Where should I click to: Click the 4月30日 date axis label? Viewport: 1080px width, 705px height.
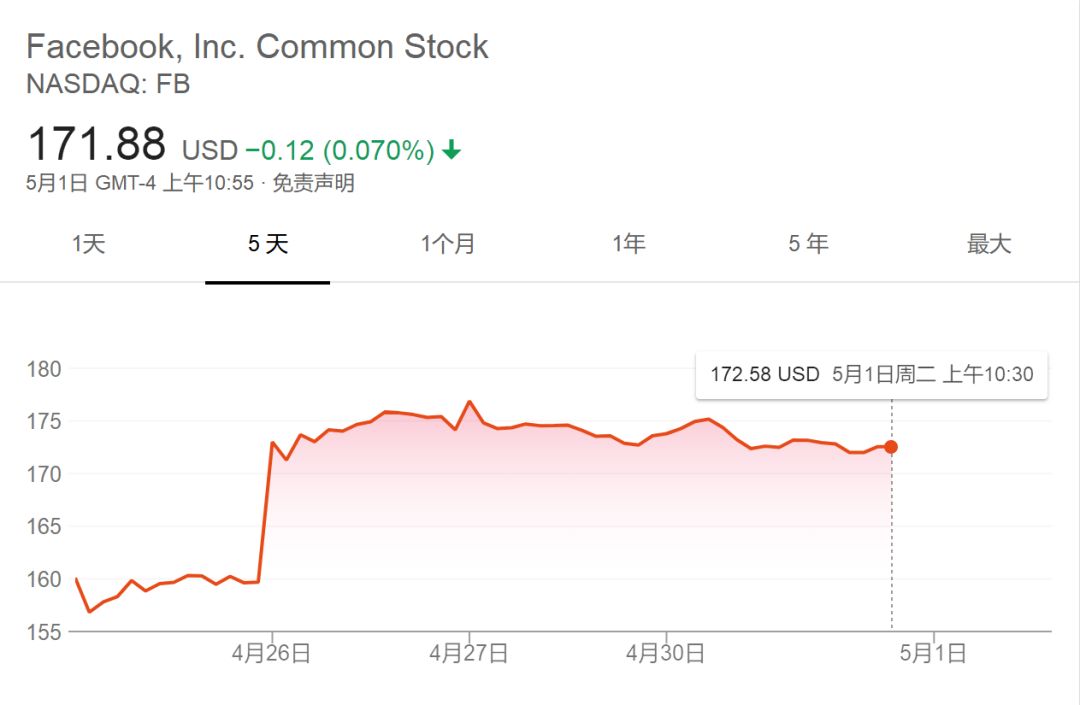tap(666, 654)
